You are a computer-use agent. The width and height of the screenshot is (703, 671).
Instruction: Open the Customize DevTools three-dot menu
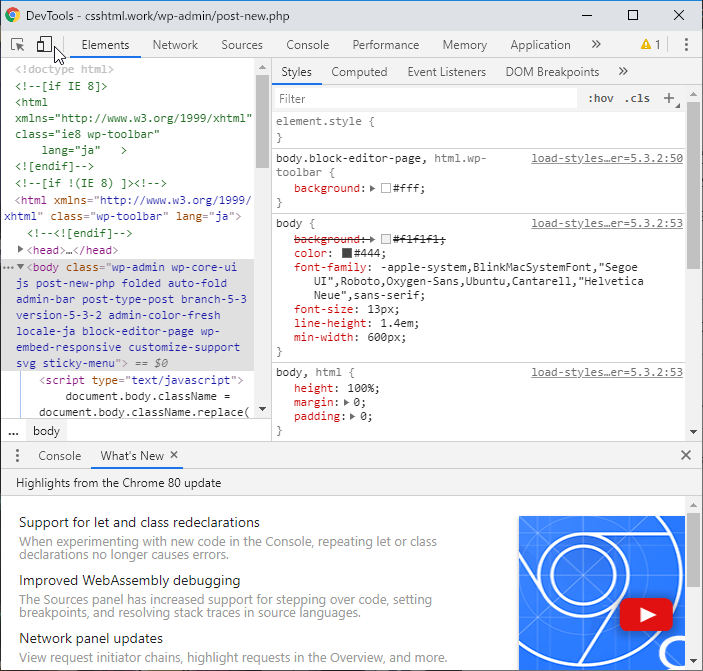(x=686, y=44)
